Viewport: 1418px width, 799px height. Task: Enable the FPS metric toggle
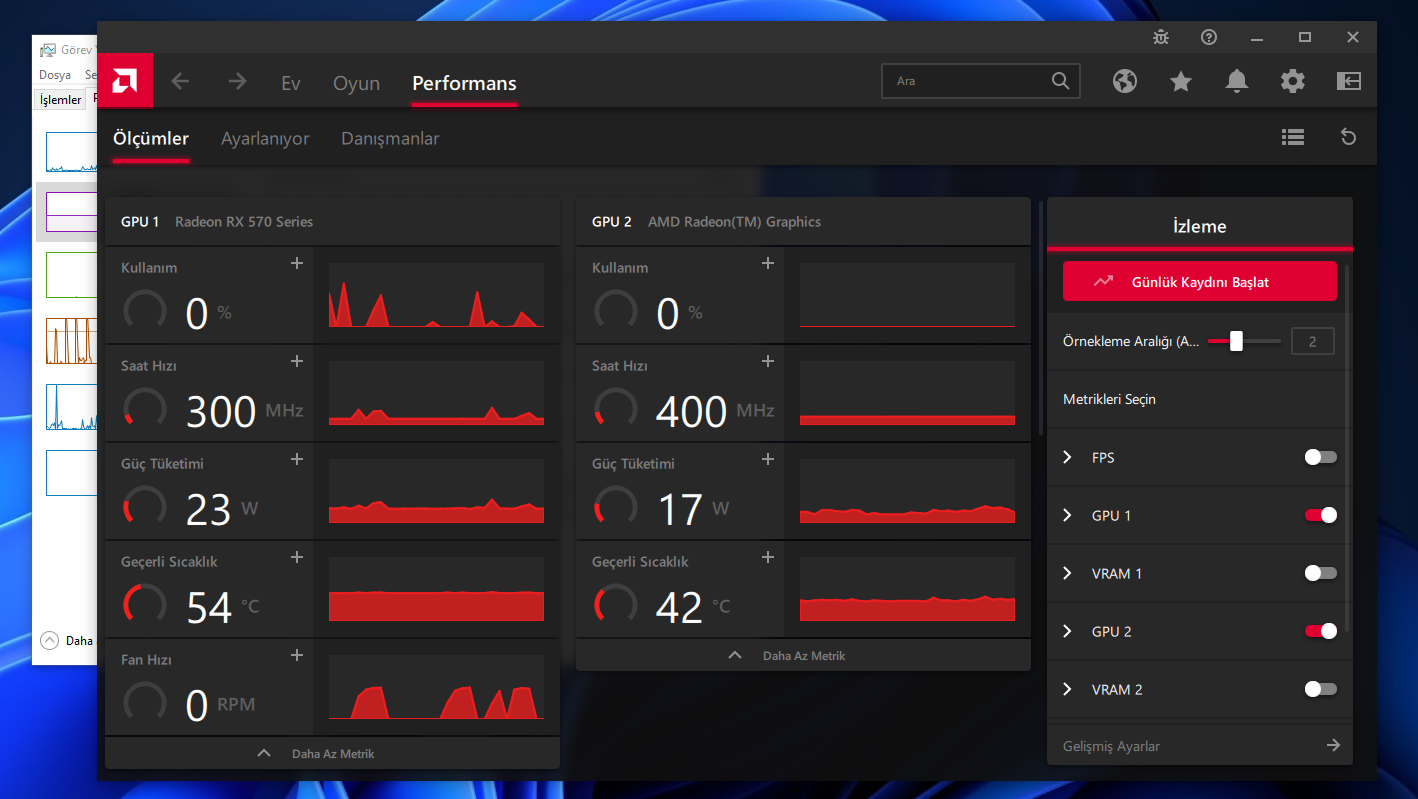click(x=1320, y=457)
